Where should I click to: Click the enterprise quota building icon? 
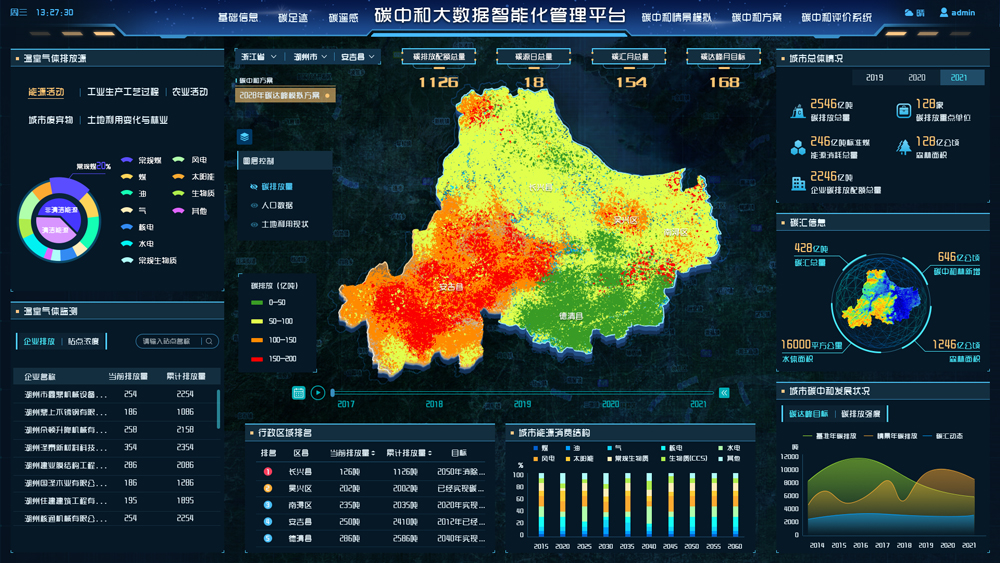click(x=798, y=184)
